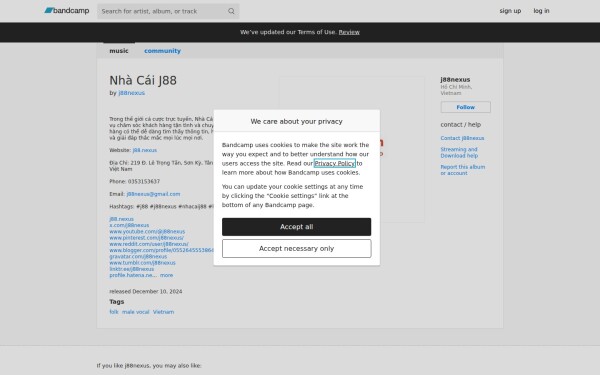Click the Phone: 0353153637 text
This screenshot has width=600, height=375.
point(134,181)
